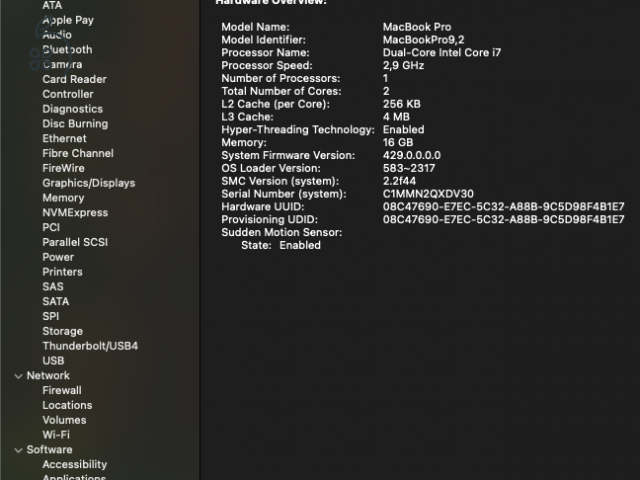Open Accessibility under Software
The width and height of the screenshot is (640, 480).
[x=75, y=464]
